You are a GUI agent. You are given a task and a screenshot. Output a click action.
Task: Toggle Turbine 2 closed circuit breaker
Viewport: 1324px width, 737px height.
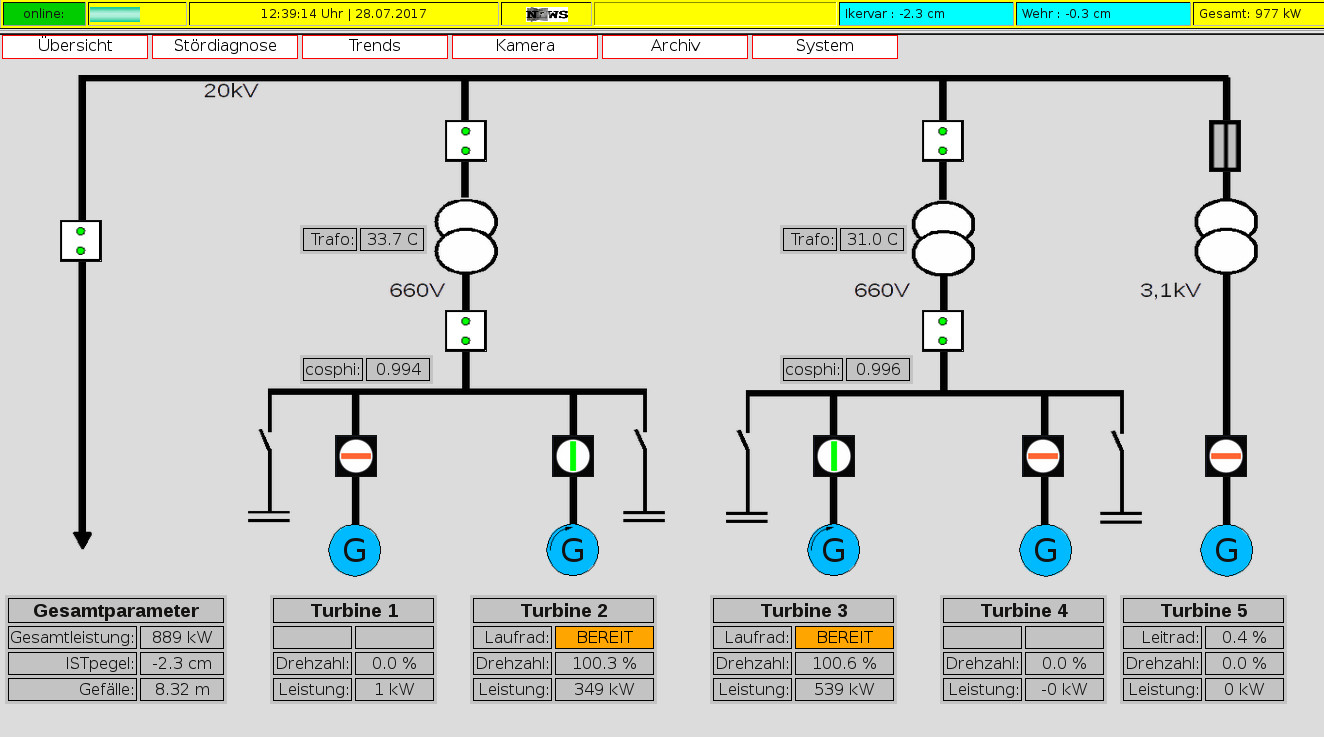(573, 456)
